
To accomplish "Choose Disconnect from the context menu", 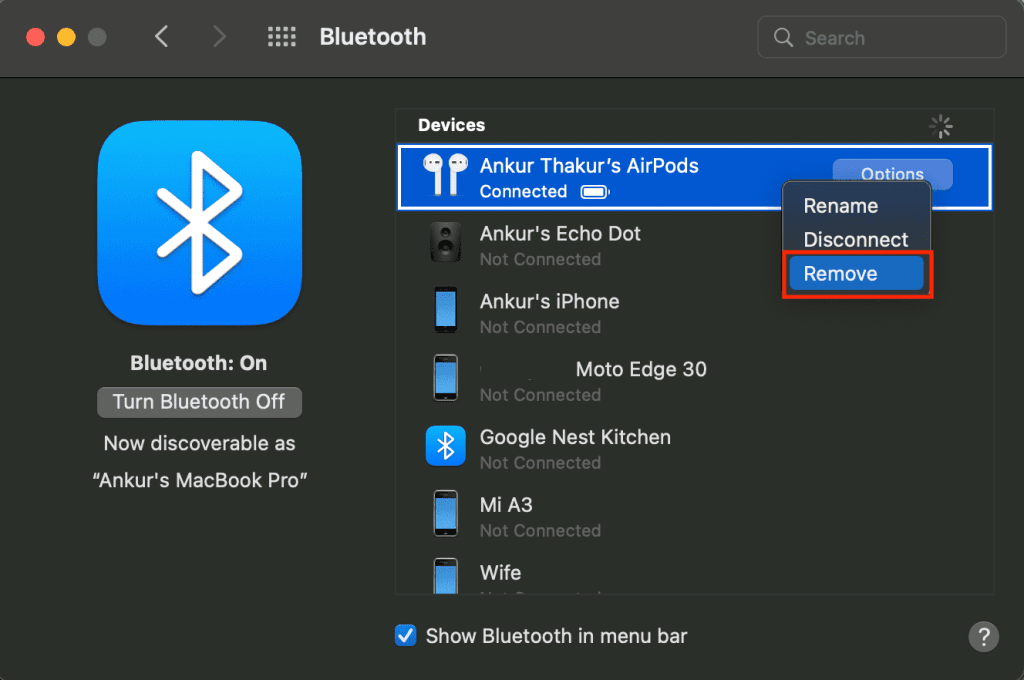I will [856, 240].
